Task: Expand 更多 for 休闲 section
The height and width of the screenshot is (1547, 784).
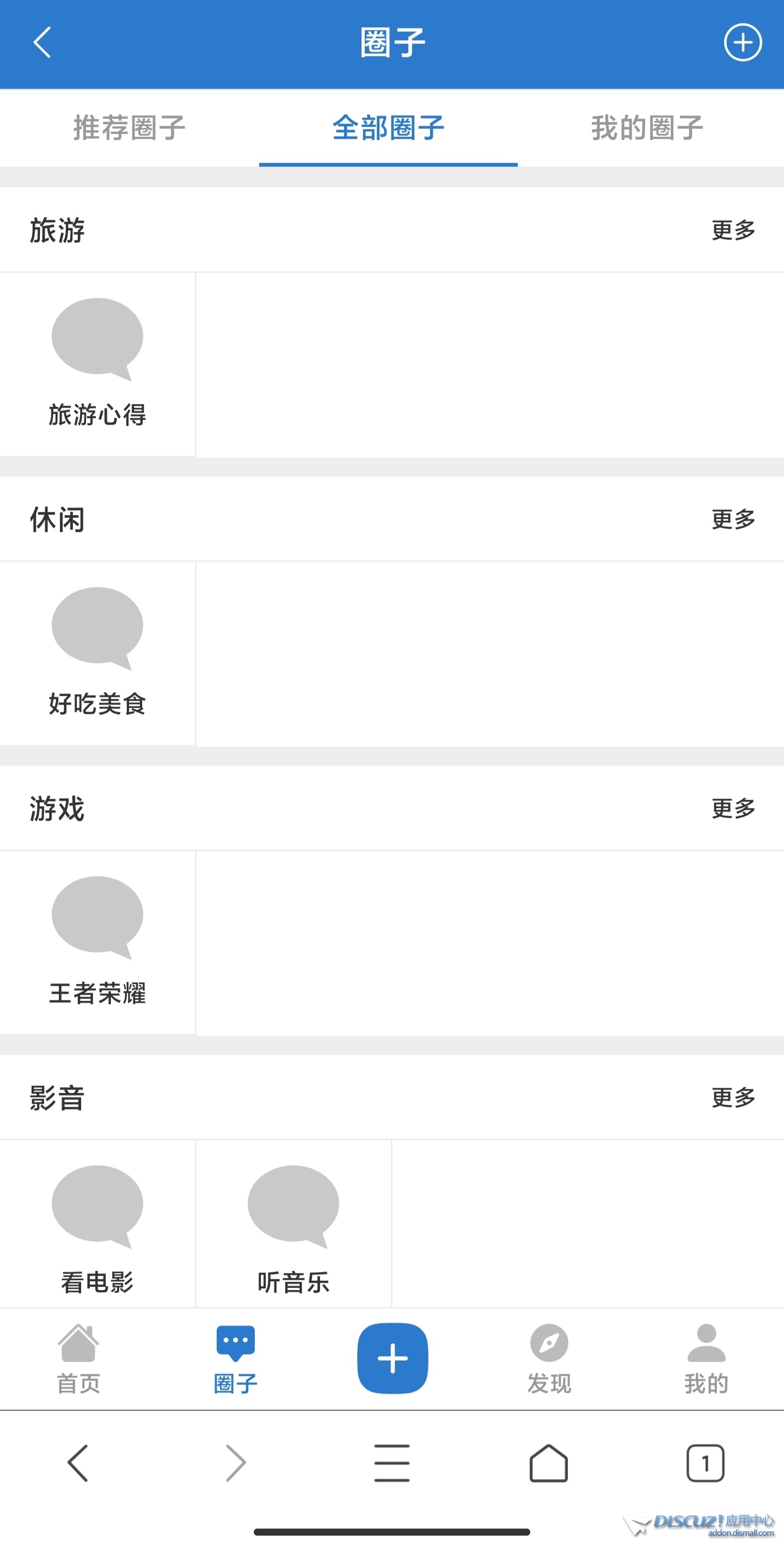Action: (733, 519)
